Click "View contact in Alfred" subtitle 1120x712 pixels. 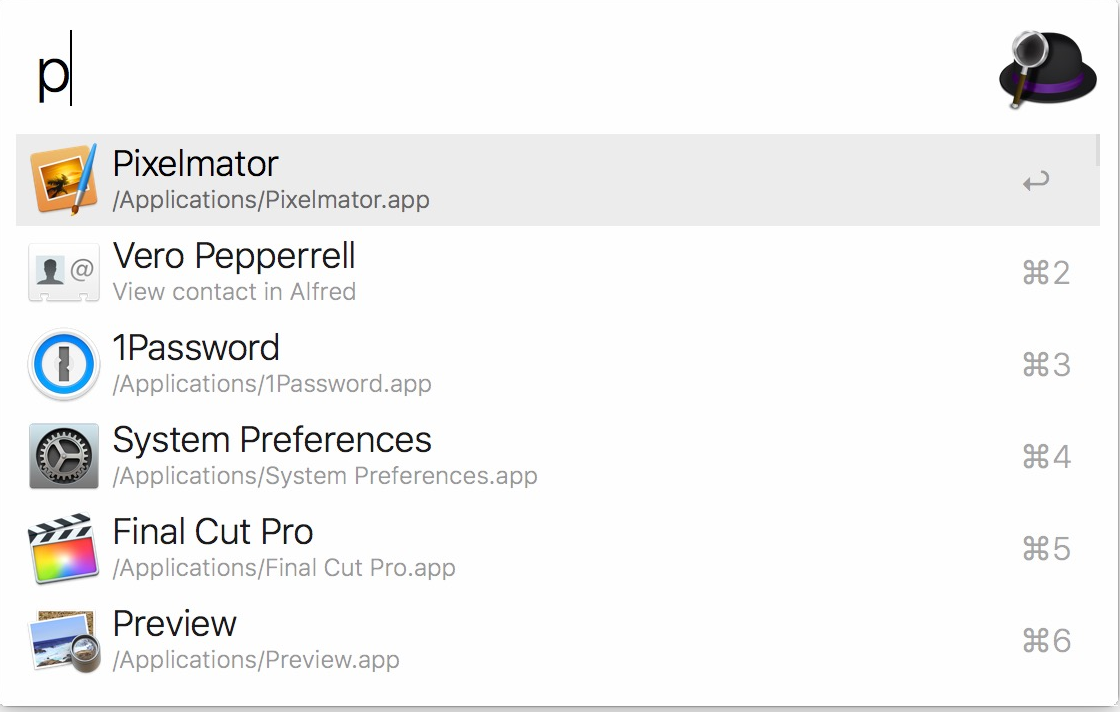pyautogui.click(x=234, y=292)
